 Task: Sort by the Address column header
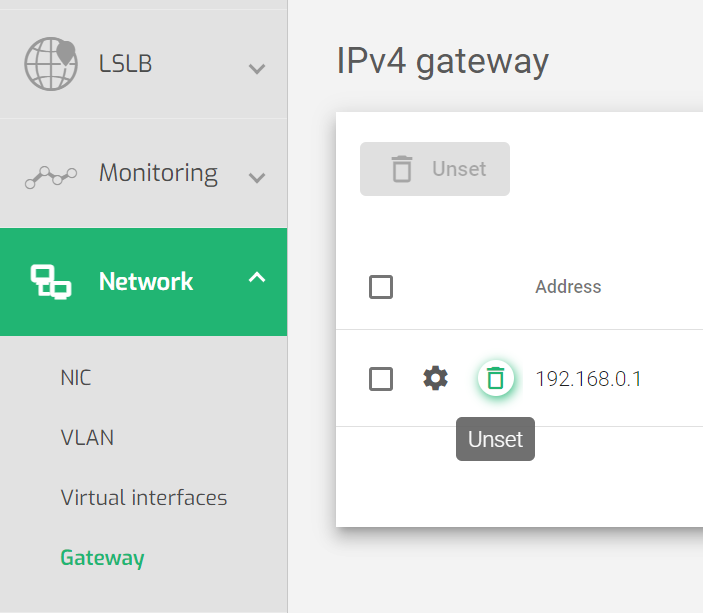(x=568, y=287)
